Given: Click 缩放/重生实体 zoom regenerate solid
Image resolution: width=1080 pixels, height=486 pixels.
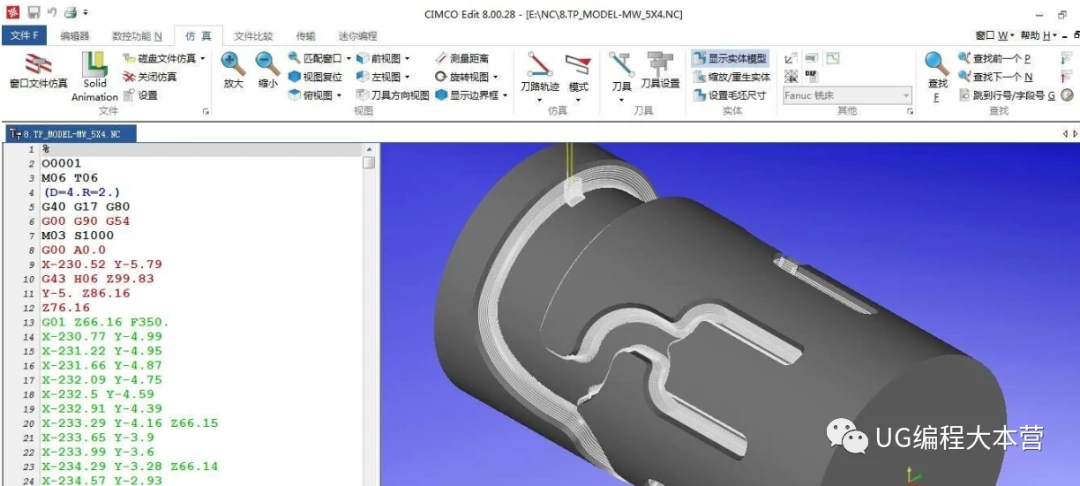Looking at the screenshot, I should pos(731,77).
